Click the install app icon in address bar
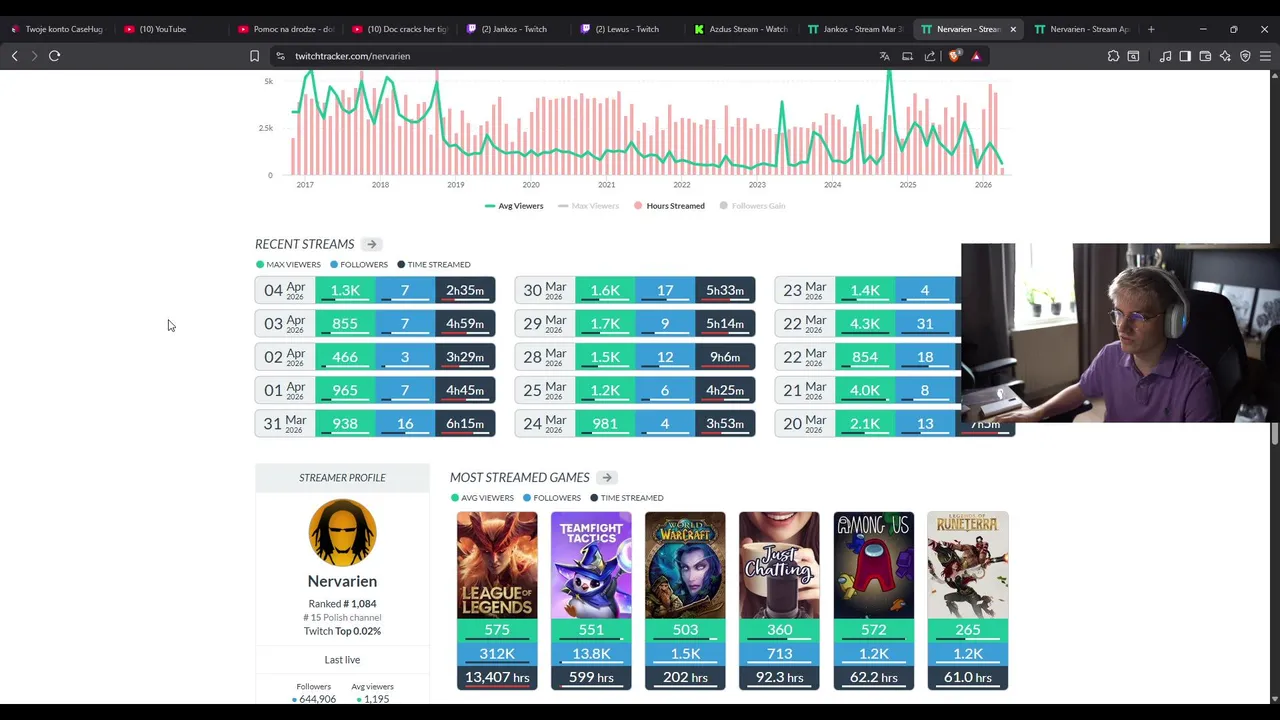 pyautogui.click(x=907, y=56)
